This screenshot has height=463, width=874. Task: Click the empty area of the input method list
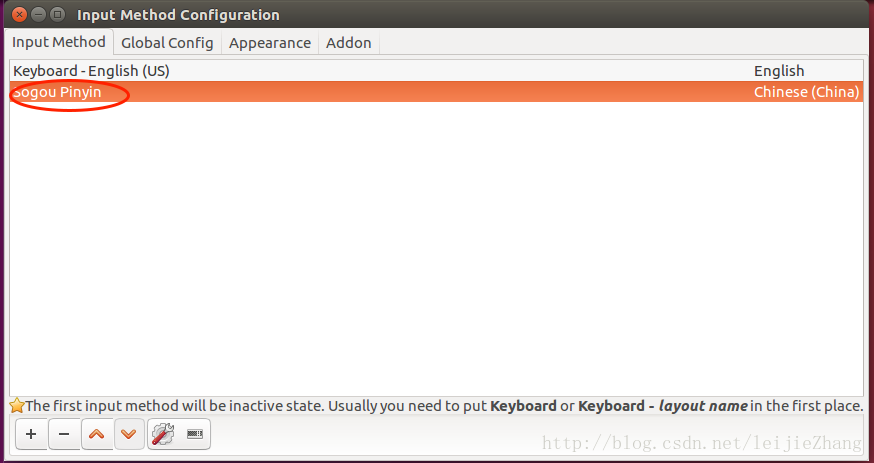[436, 250]
